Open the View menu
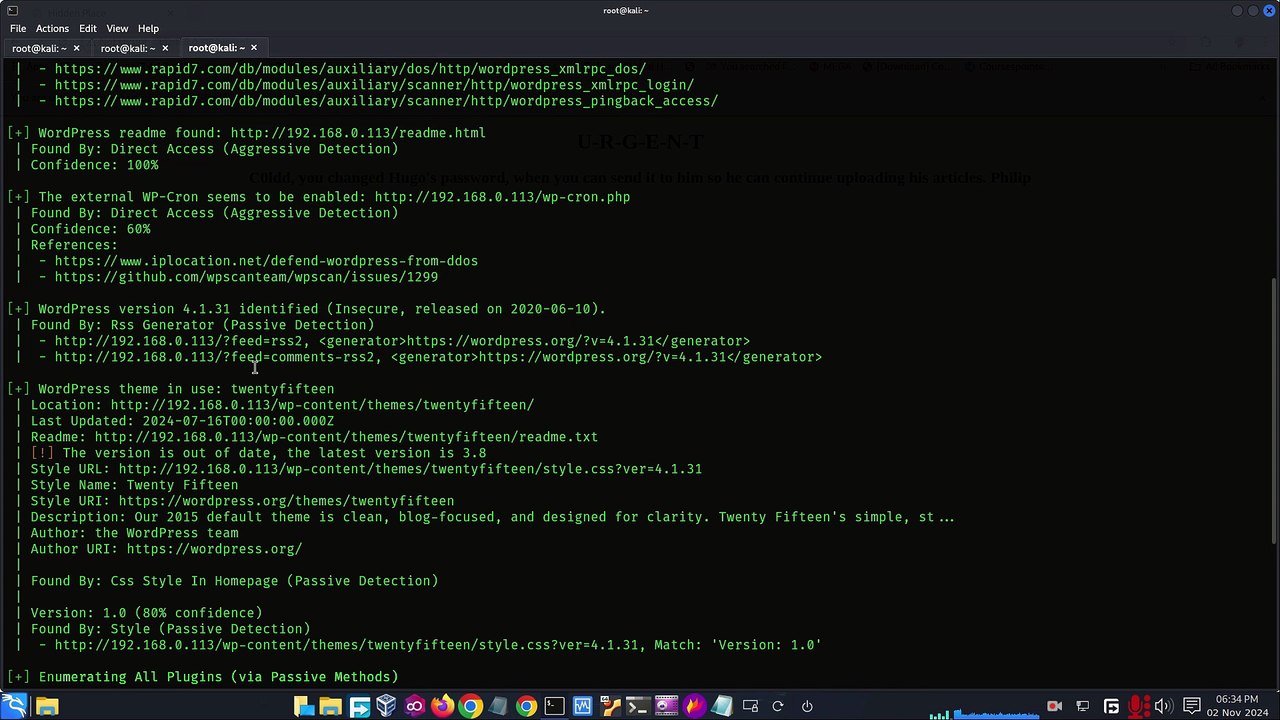 pyautogui.click(x=117, y=28)
